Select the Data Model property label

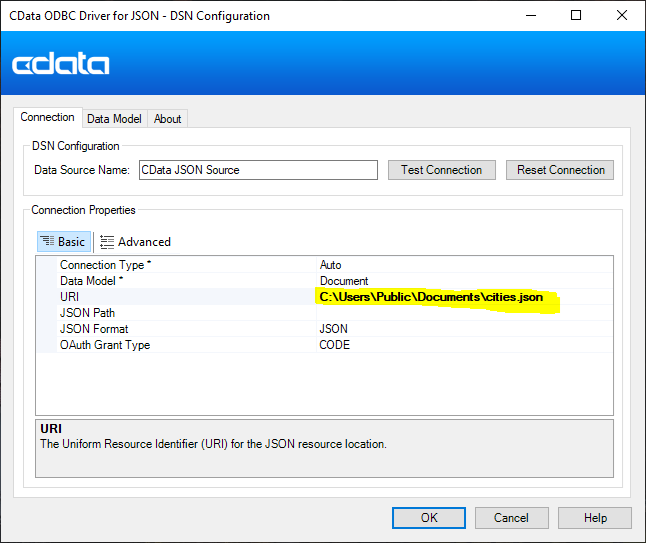[91, 281]
